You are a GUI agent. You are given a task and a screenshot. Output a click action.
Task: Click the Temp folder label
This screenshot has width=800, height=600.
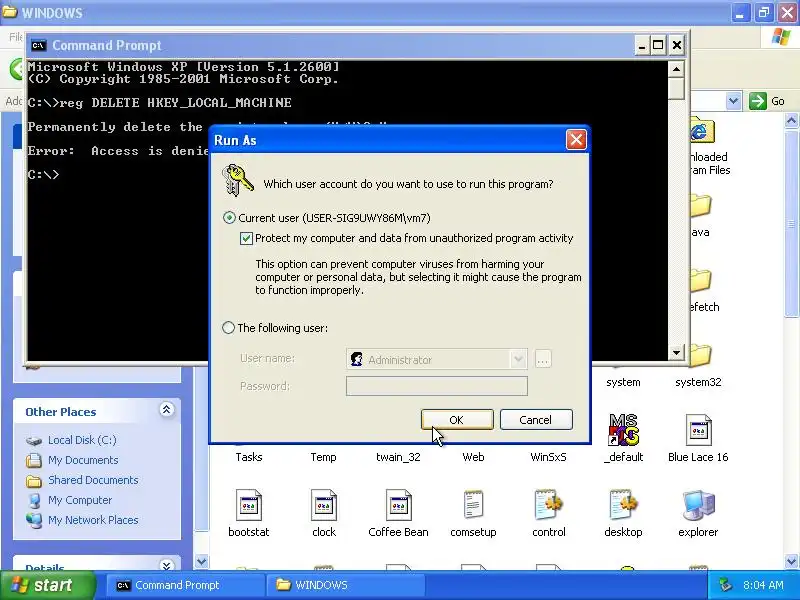pyautogui.click(x=323, y=457)
